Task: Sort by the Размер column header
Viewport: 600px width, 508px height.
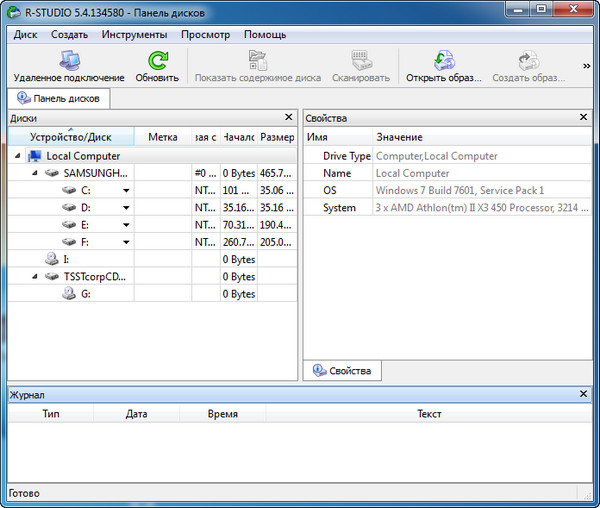Action: click(x=277, y=137)
